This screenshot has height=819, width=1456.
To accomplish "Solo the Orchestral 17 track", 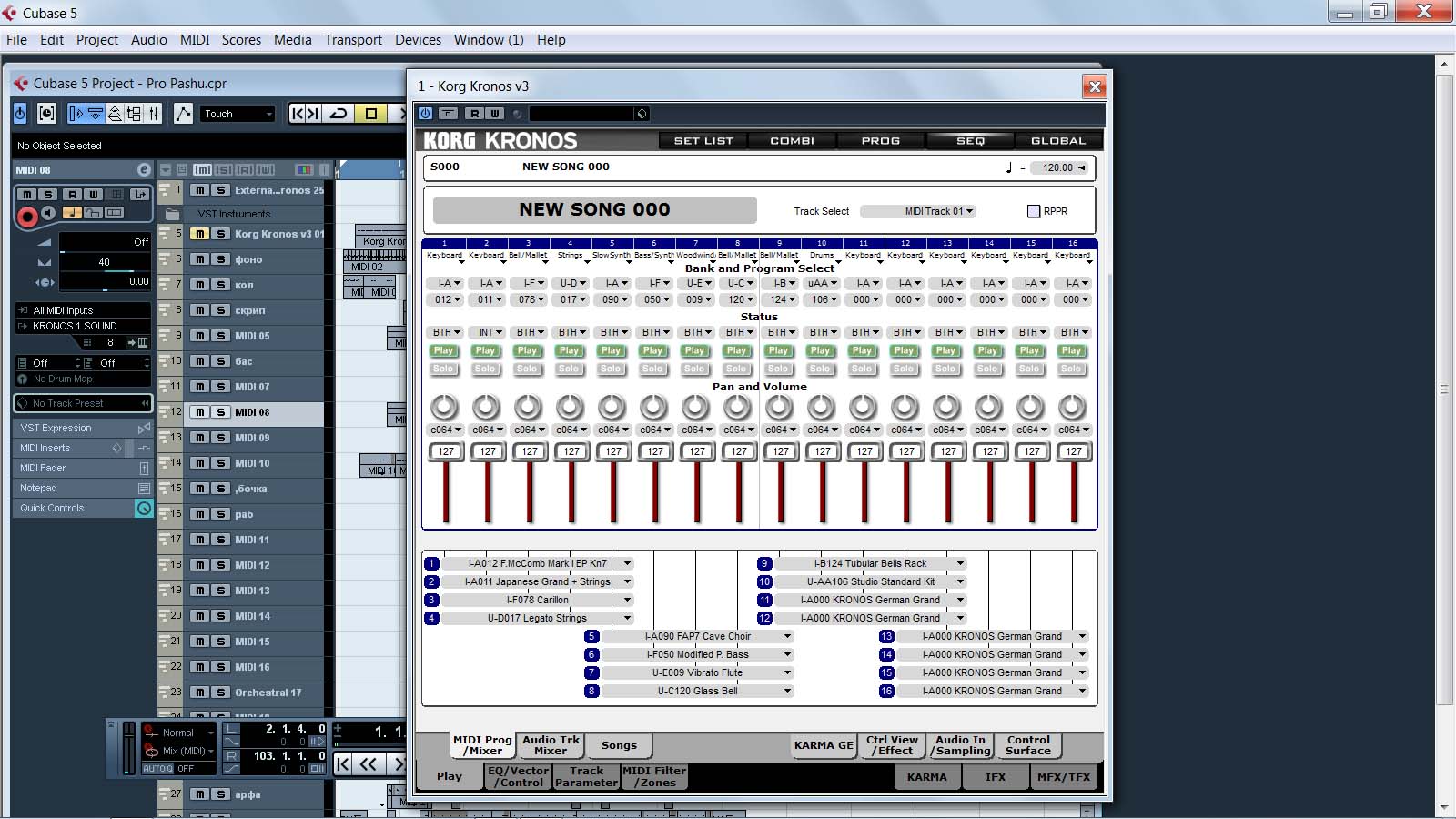I will (220, 693).
